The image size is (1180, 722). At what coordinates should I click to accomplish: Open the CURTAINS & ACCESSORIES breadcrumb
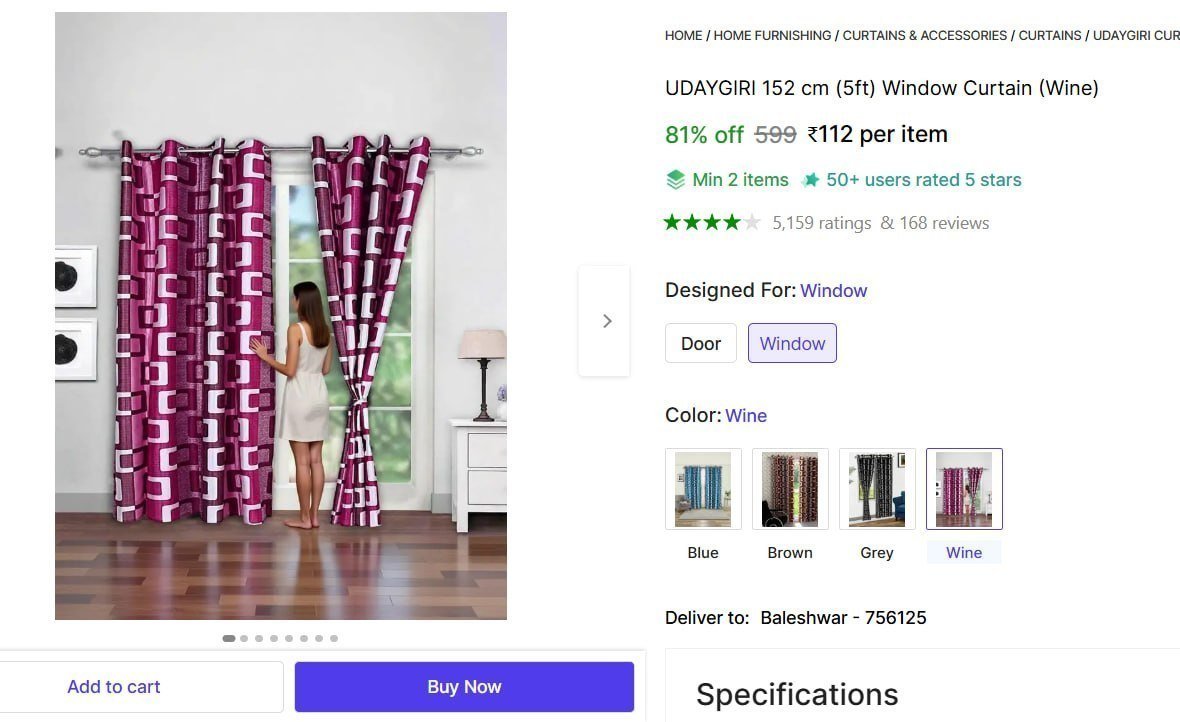point(924,35)
